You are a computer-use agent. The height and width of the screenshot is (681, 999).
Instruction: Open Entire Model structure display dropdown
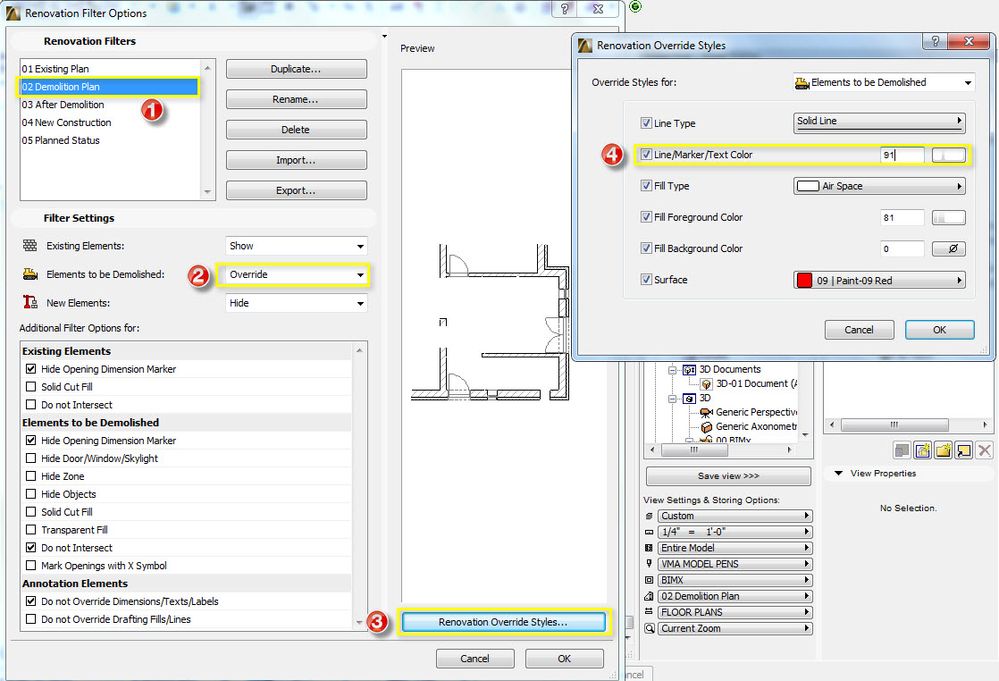point(735,548)
